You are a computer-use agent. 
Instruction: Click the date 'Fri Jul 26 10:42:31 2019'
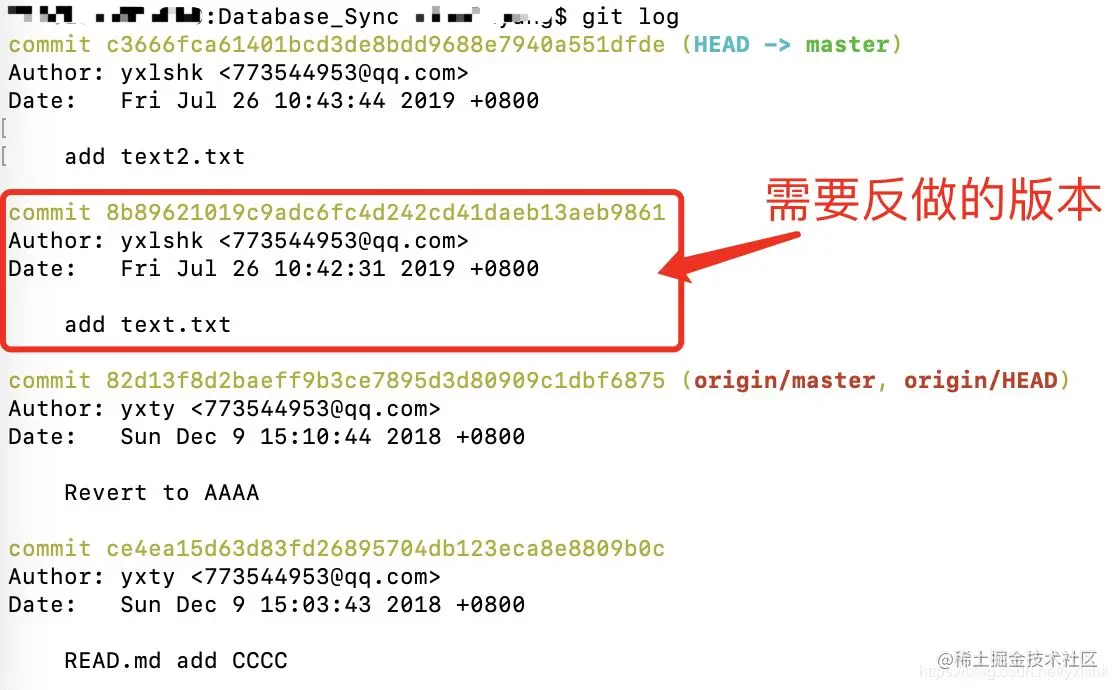(x=287, y=269)
